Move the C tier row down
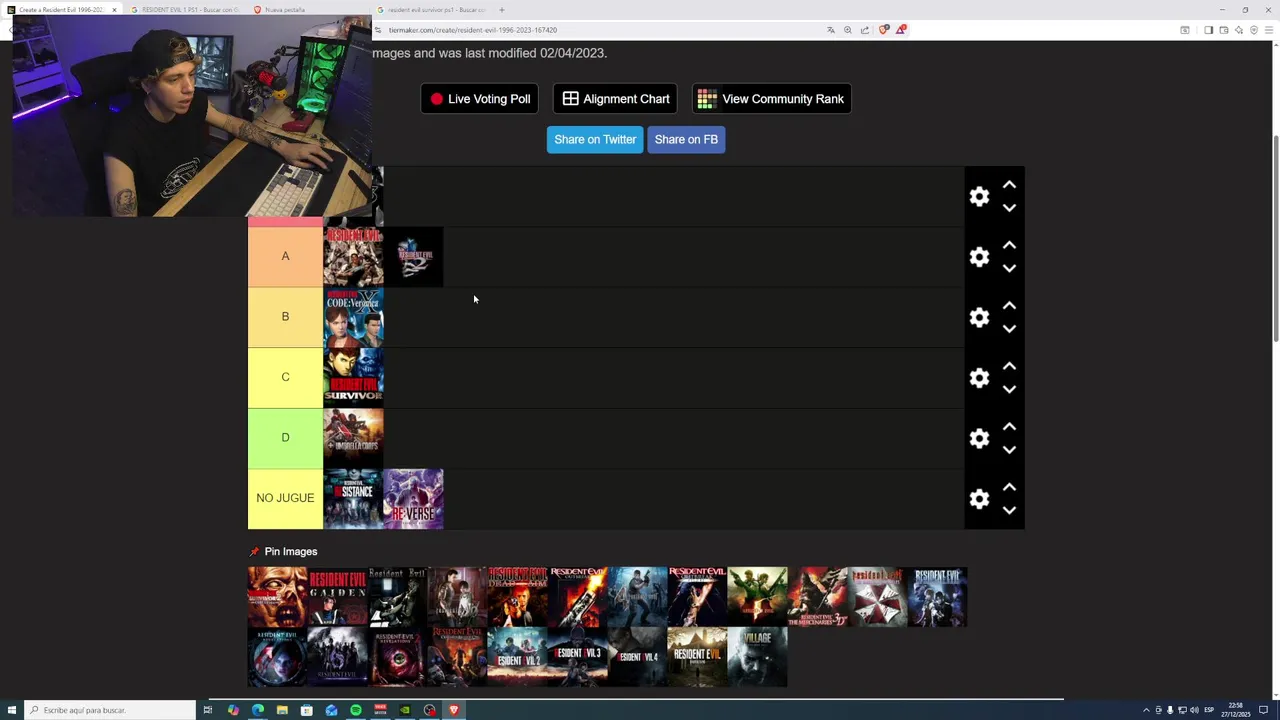Image resolution: width=1280 pixels, height=720 pixels. point(1009,389)
